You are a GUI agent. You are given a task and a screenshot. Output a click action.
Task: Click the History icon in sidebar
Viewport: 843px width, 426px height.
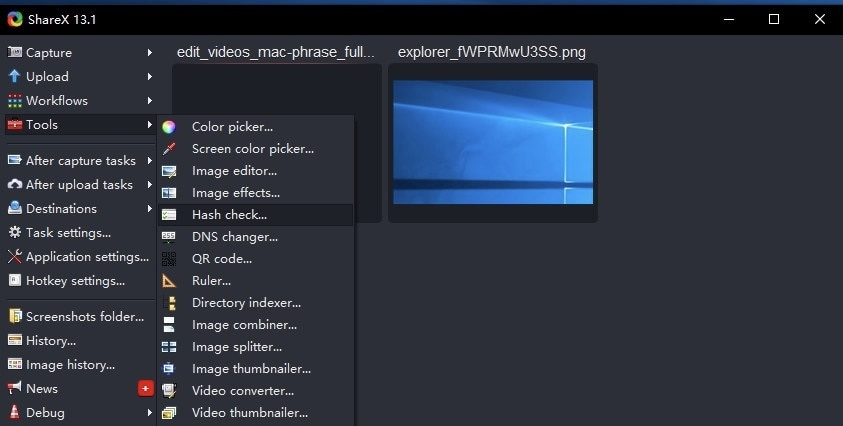[15, 340]
